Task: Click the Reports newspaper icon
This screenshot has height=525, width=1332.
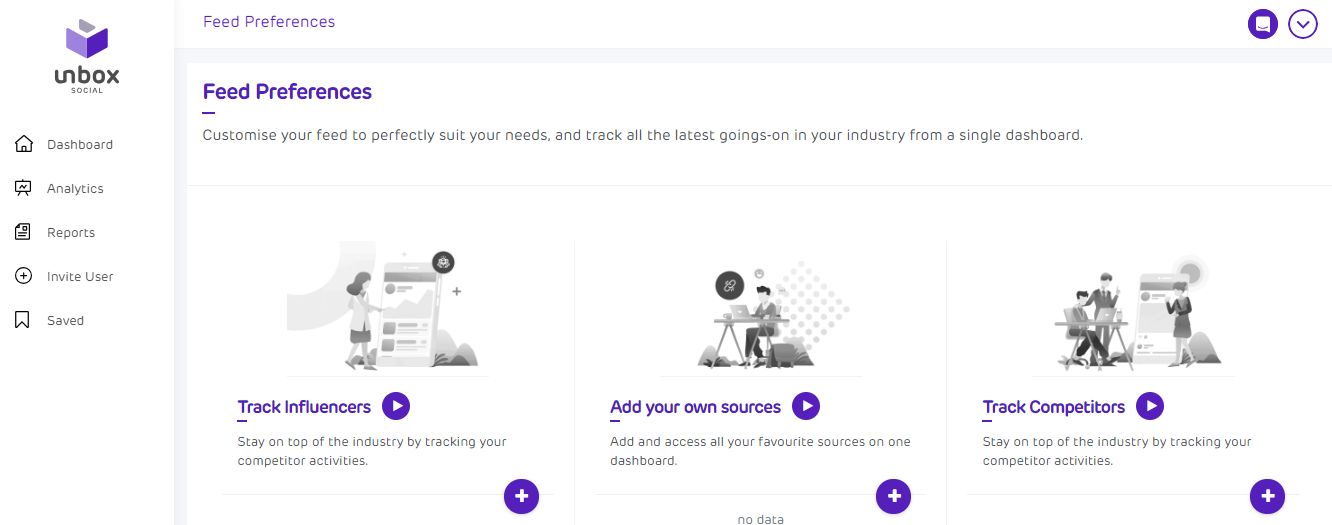Action: [24, 232]
